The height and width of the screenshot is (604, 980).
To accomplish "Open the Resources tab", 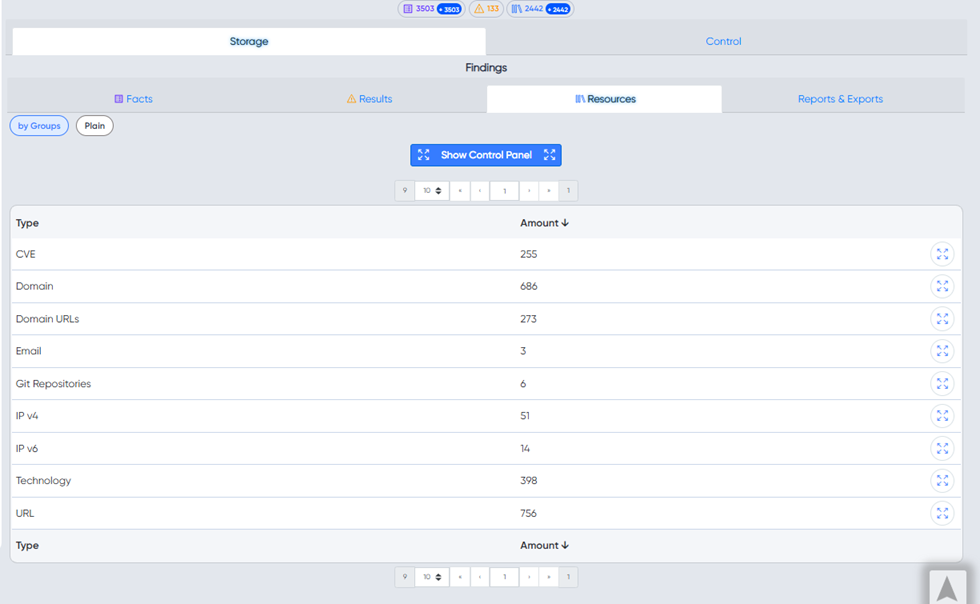I will point(604,99).
